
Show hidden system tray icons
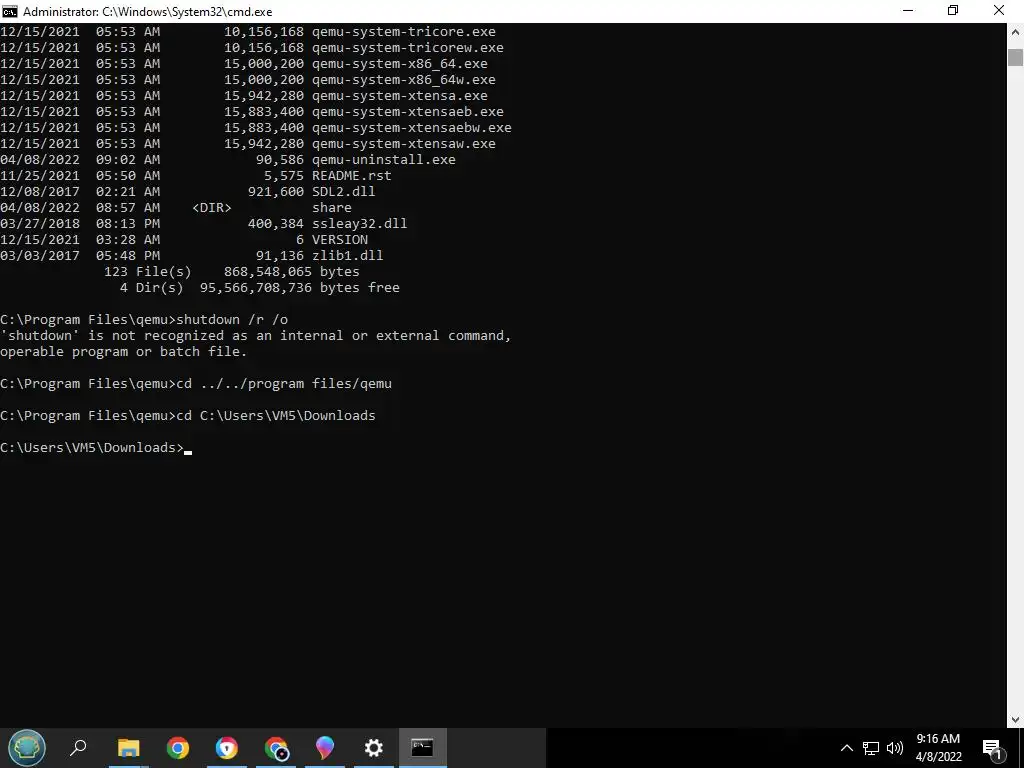pyautogui.click(x=846, y=748)
